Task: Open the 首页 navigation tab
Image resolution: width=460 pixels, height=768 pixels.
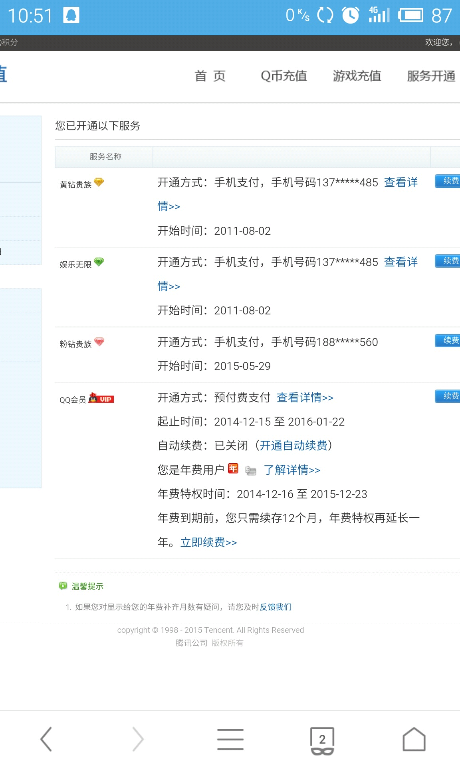Action: [210, 76]
